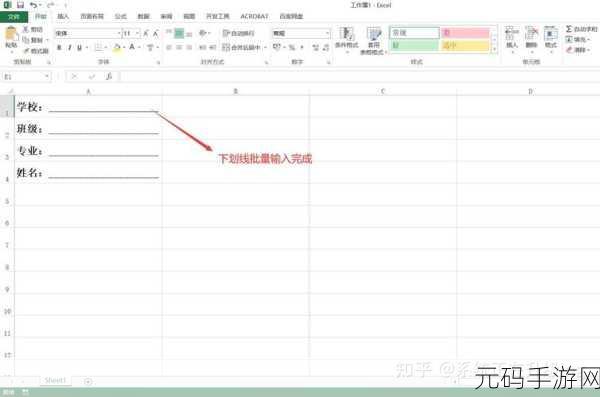Toggle middle vertical alignment
This screenshot has width=600, height=397.
pyautogui.click(x=179, y=34)
